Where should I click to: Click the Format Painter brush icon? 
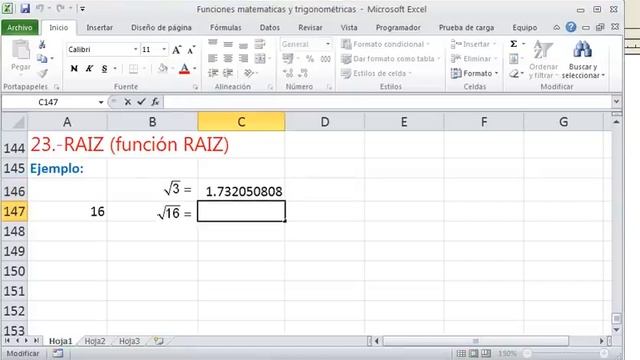[x=42, y=73]
